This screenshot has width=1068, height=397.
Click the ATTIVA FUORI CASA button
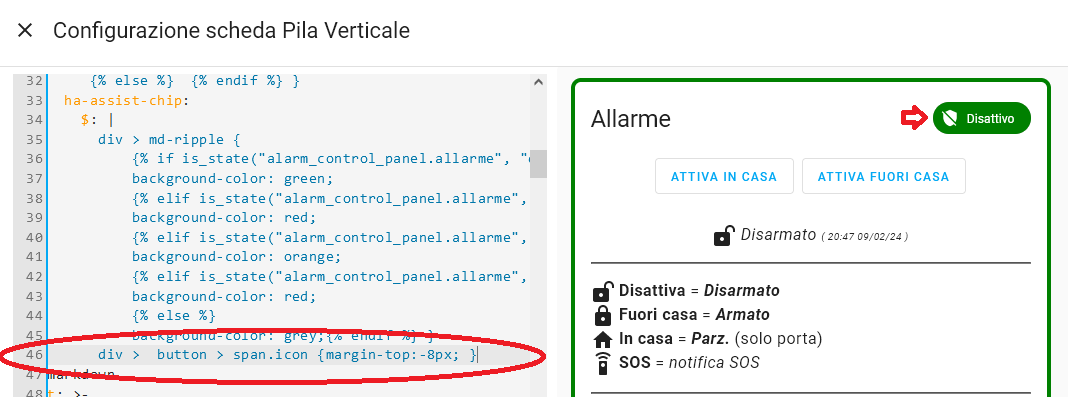(883, 176)
